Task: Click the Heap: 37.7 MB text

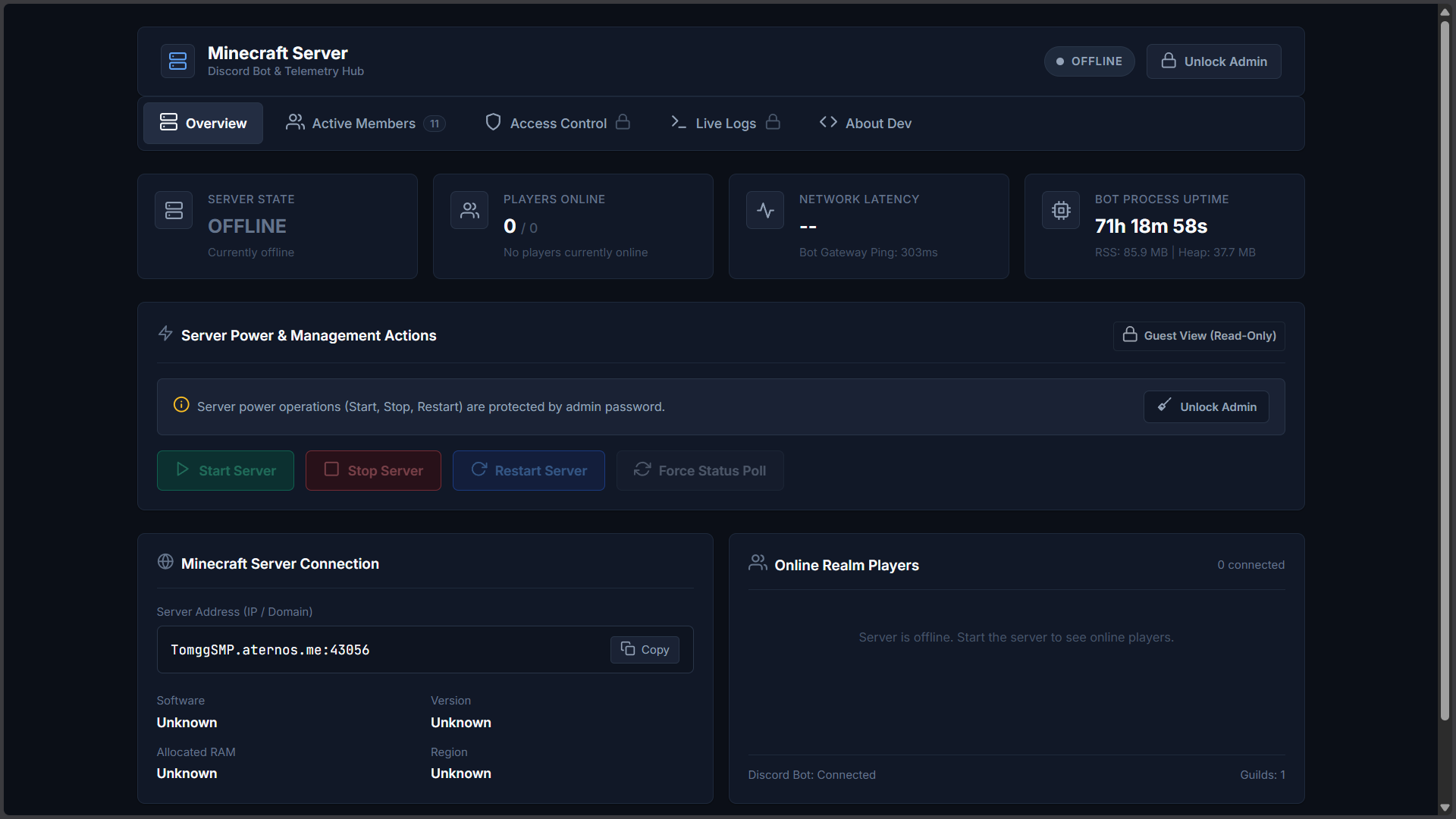Action: pos(1217,253)
